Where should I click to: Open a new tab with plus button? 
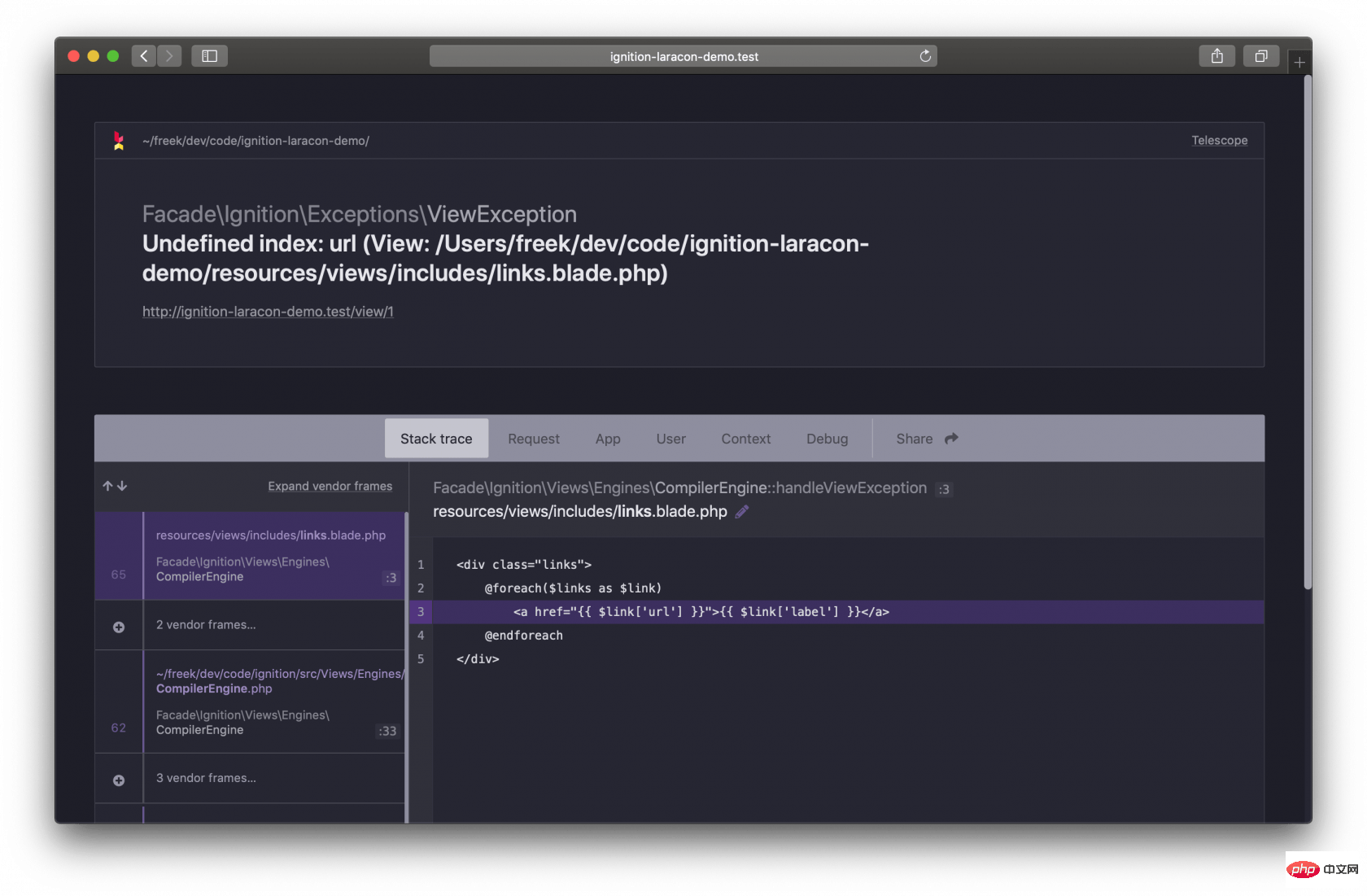1299,63
